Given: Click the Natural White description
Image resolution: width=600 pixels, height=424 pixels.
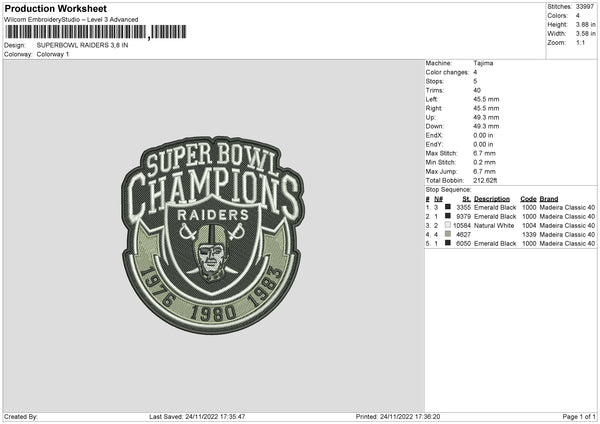Looking at the screenshot, I should (x=494, y=226).
